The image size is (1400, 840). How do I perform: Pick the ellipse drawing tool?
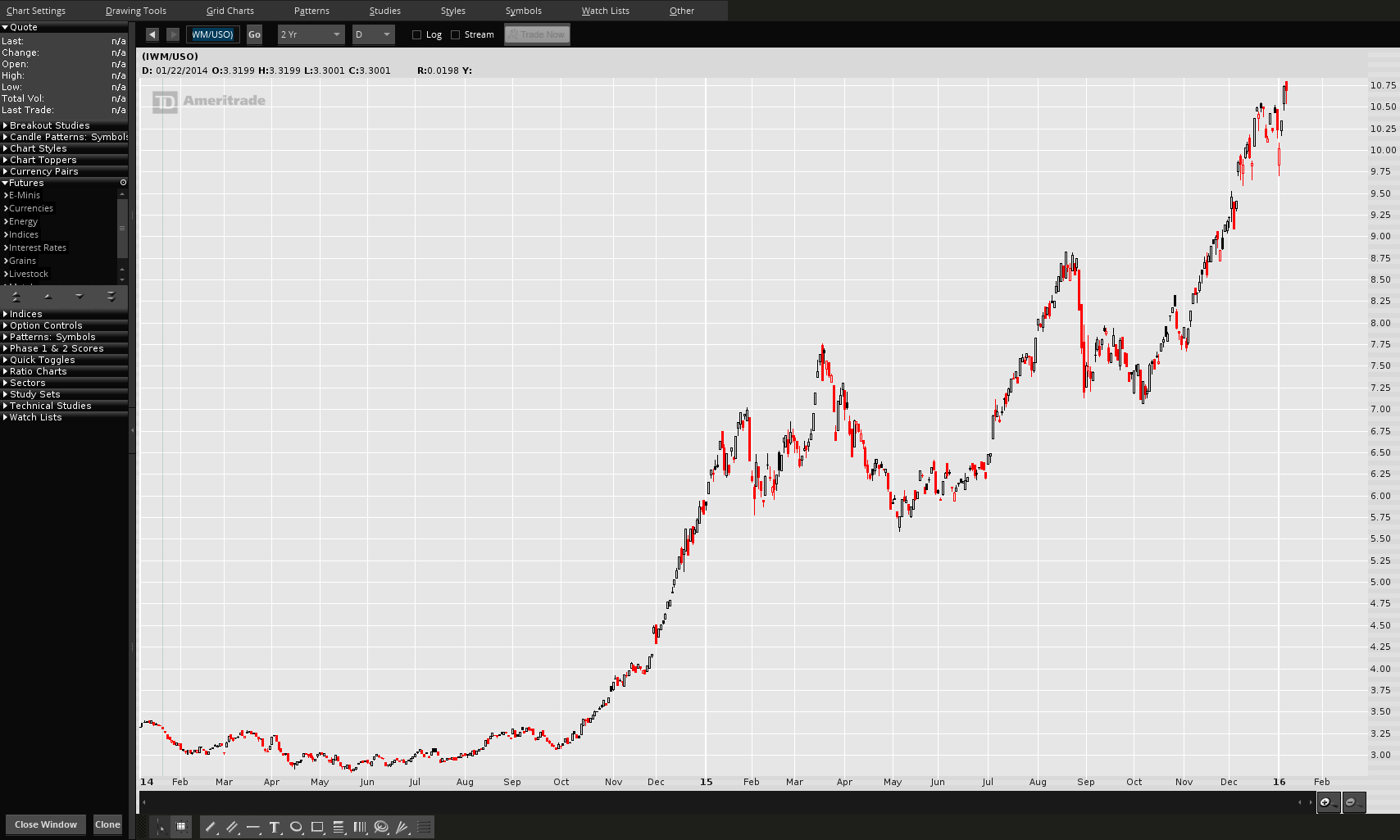pos(296,827)
